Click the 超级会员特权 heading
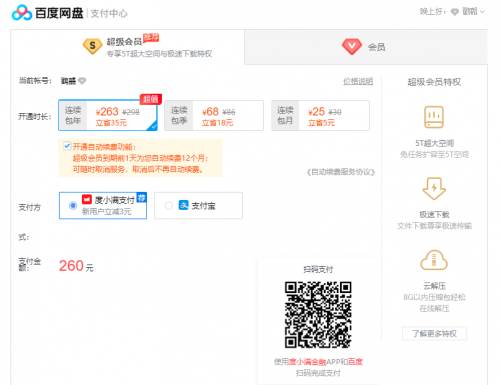The image size is (500, 385). (434, 82)
